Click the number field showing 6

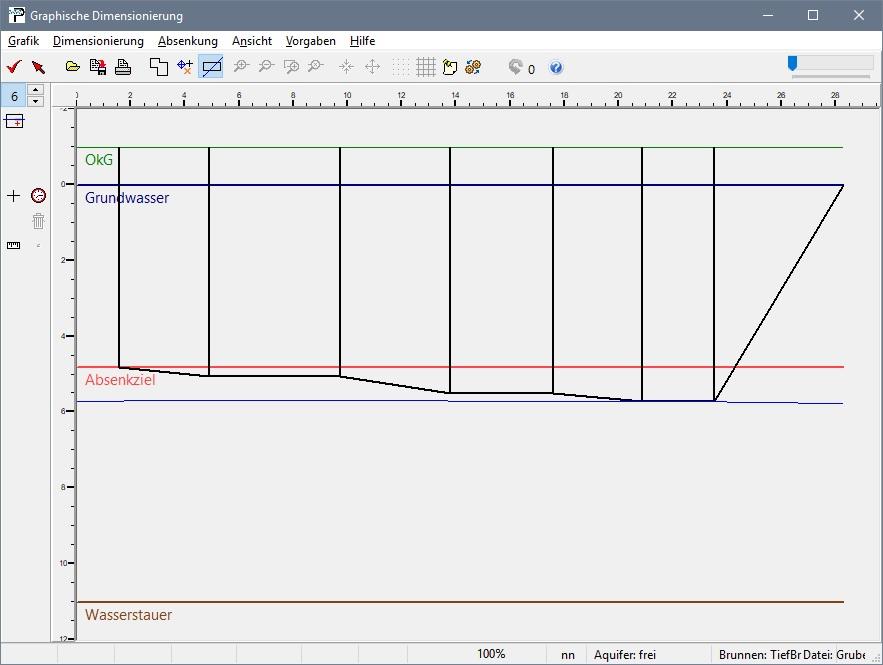[14, 95]
